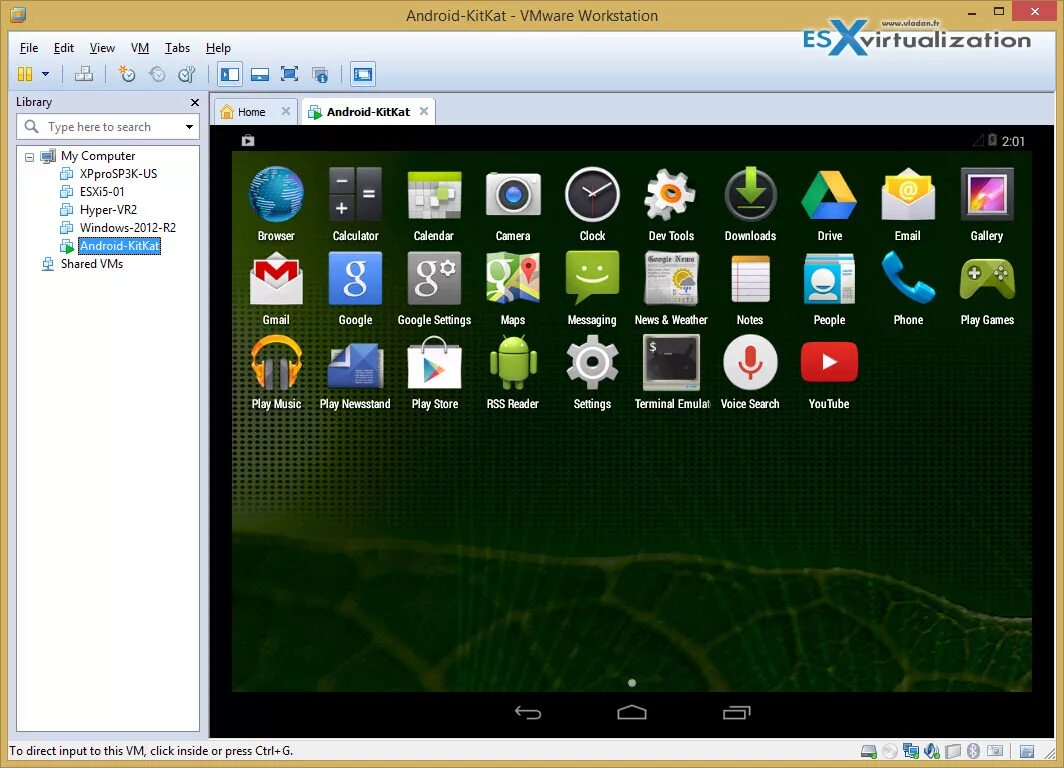Open the File menu
The height and width of the screenshot is (768, 1064).
pos(28,47)
